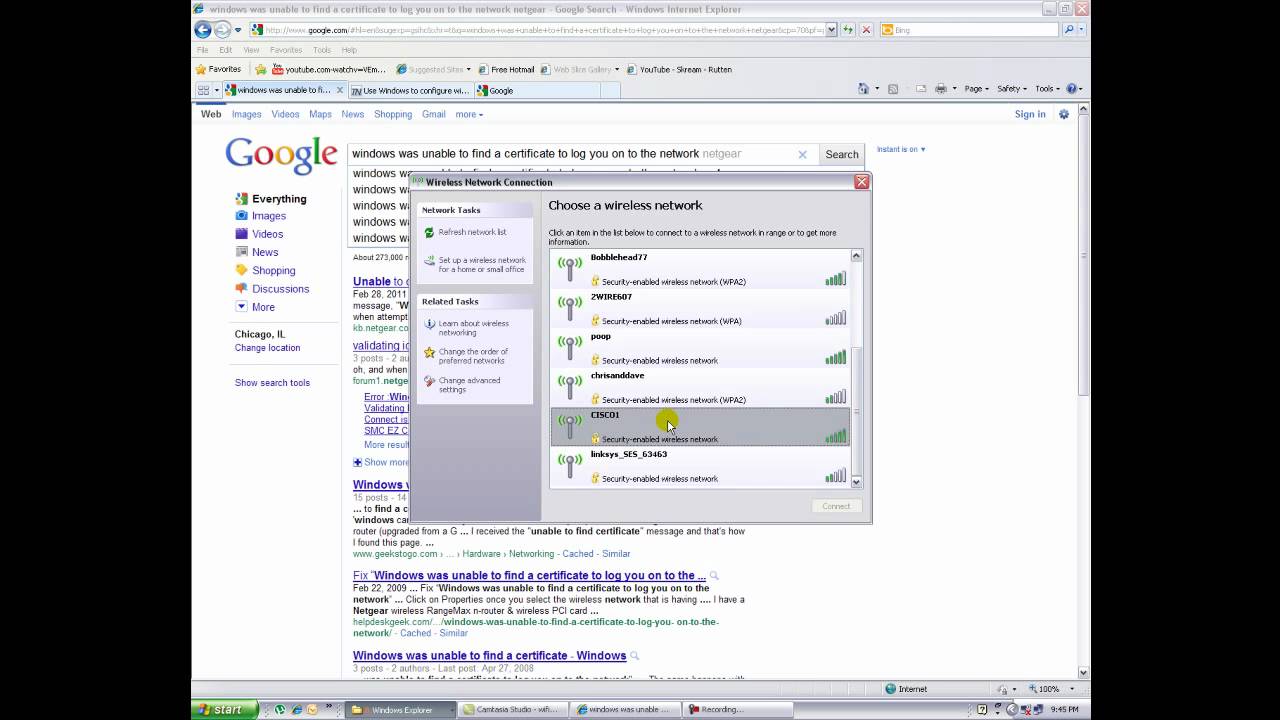
Task: Click the Bing search magnifier icon
Action: click(x=1069, y=30)
